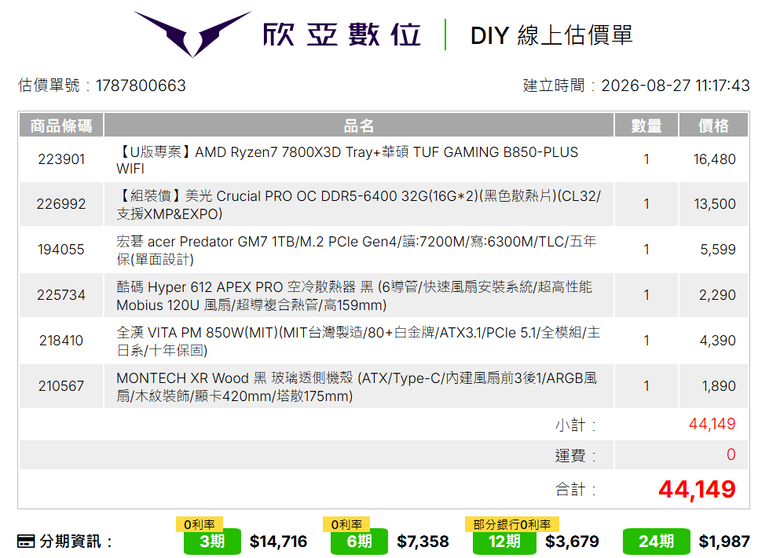Select the green 12期 installment badge
The height and width of the screenshot is (558, 780).
(x=504, y=541)
